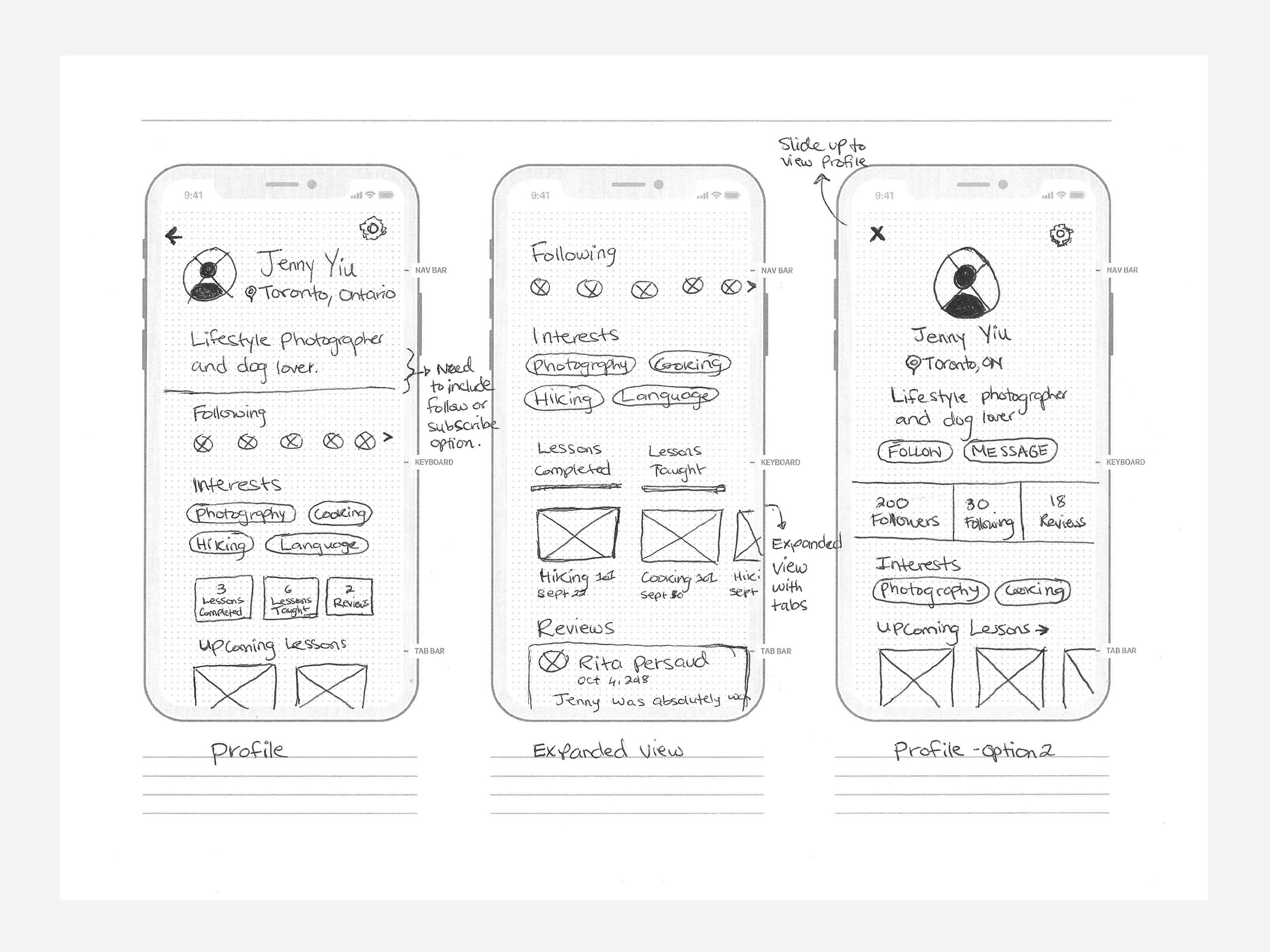Viewport: 1270px width, 952px height.
Task: Select the Lessons Completed tab
Action: click(x=566, y=467)
